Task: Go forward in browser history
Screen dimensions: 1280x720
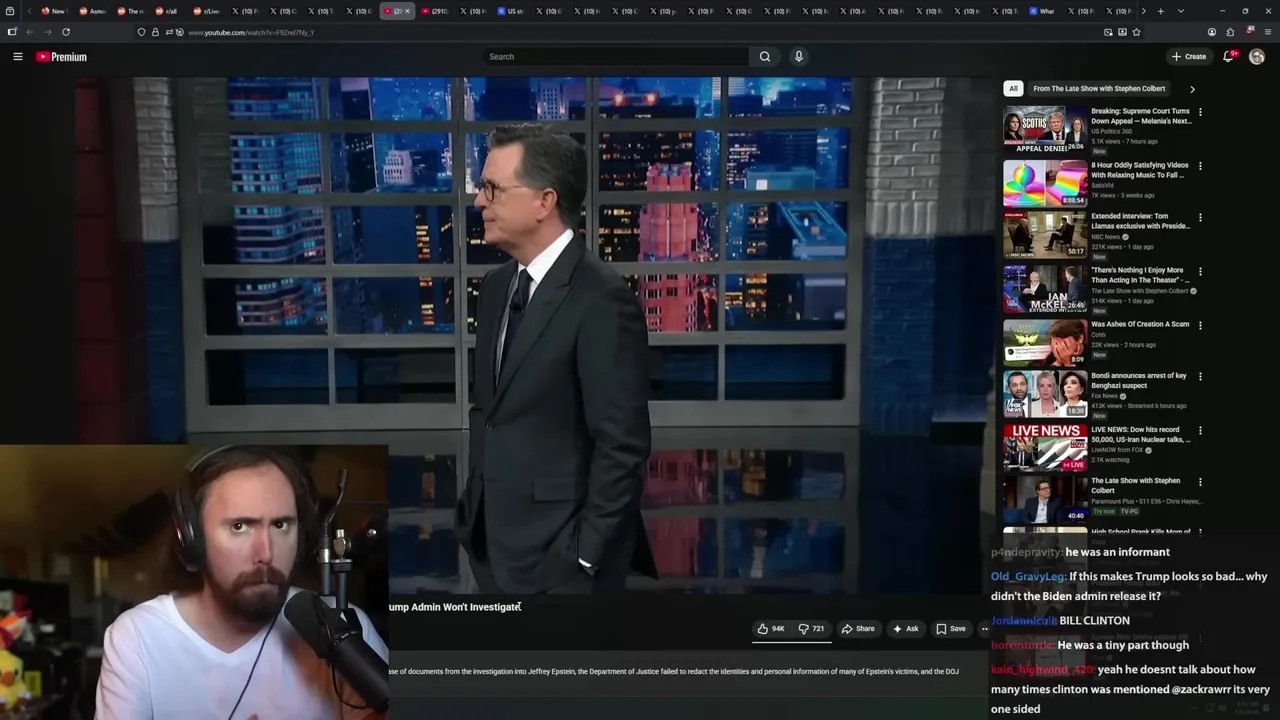Action: 48,32
